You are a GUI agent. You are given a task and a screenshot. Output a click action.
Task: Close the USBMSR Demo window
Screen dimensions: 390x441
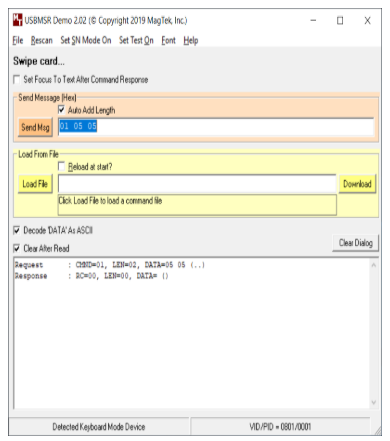pos(367,21)
